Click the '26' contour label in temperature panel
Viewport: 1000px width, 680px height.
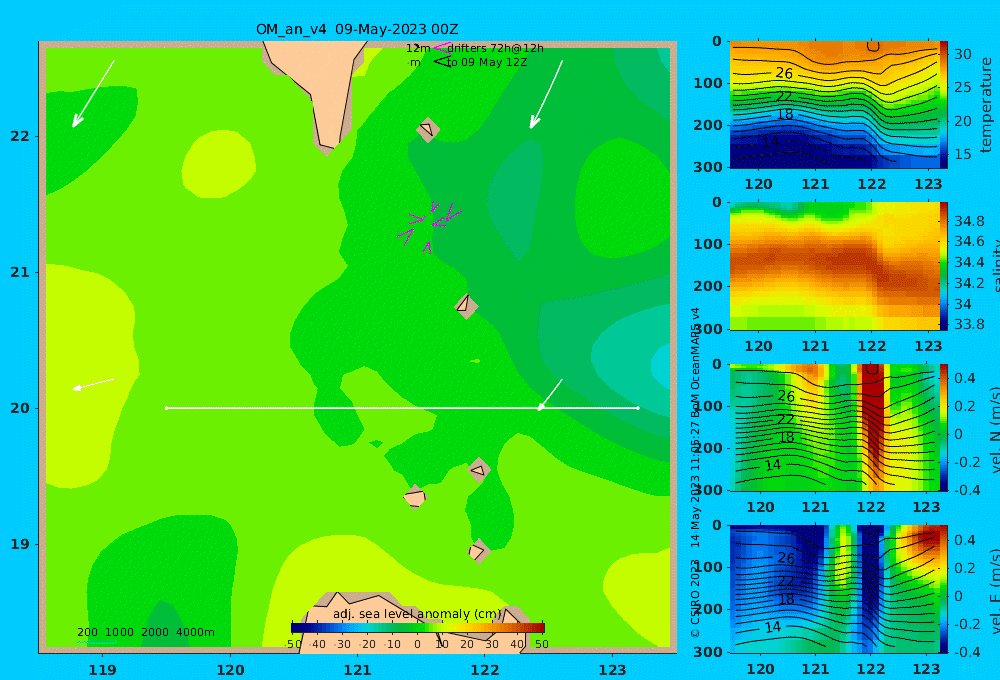click(x=784, y=73)
